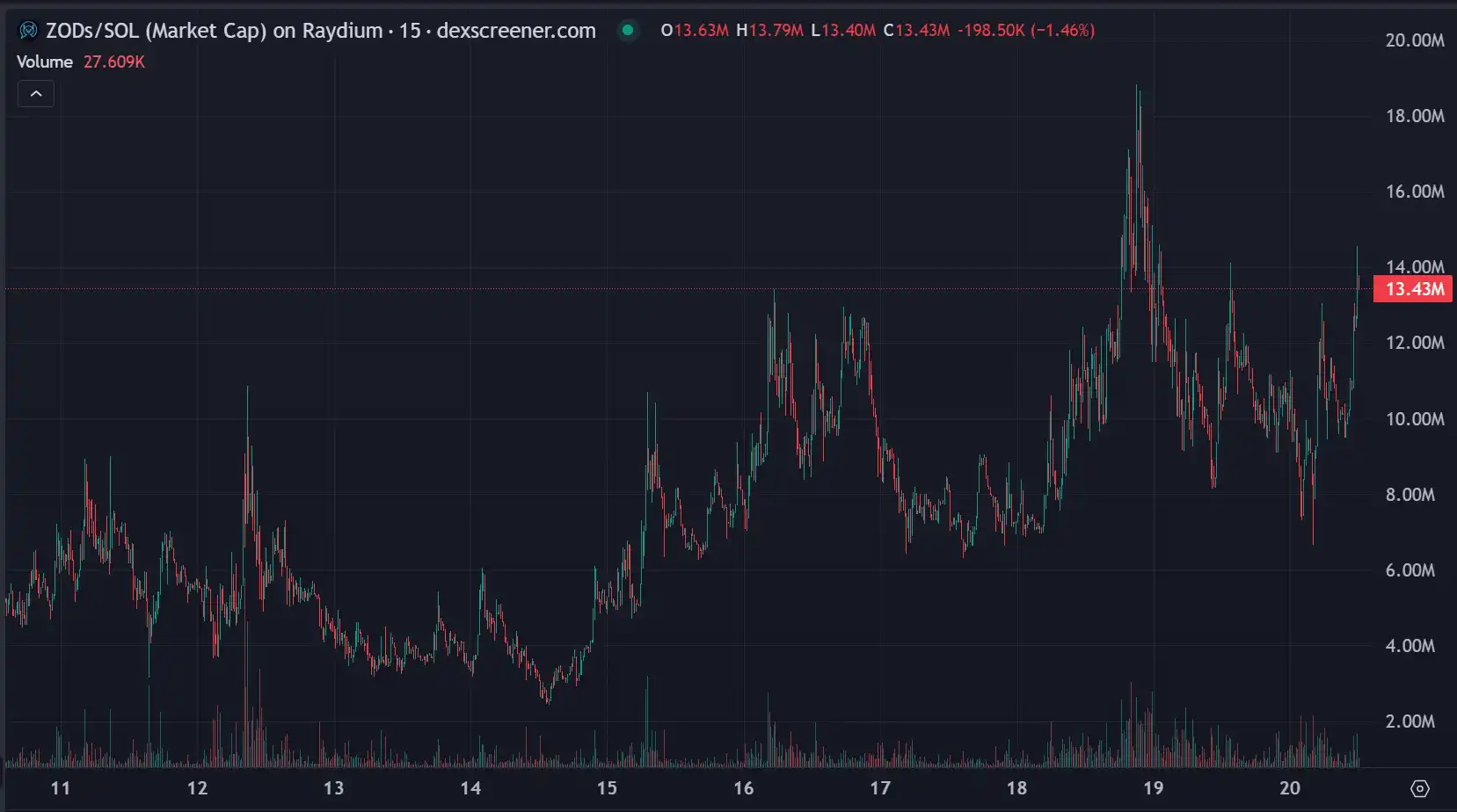Image resolution: width=1457 pixels, height=812 pixels.
Task: Click the red 13.43M current price tag
Action: pos(1413,289)
